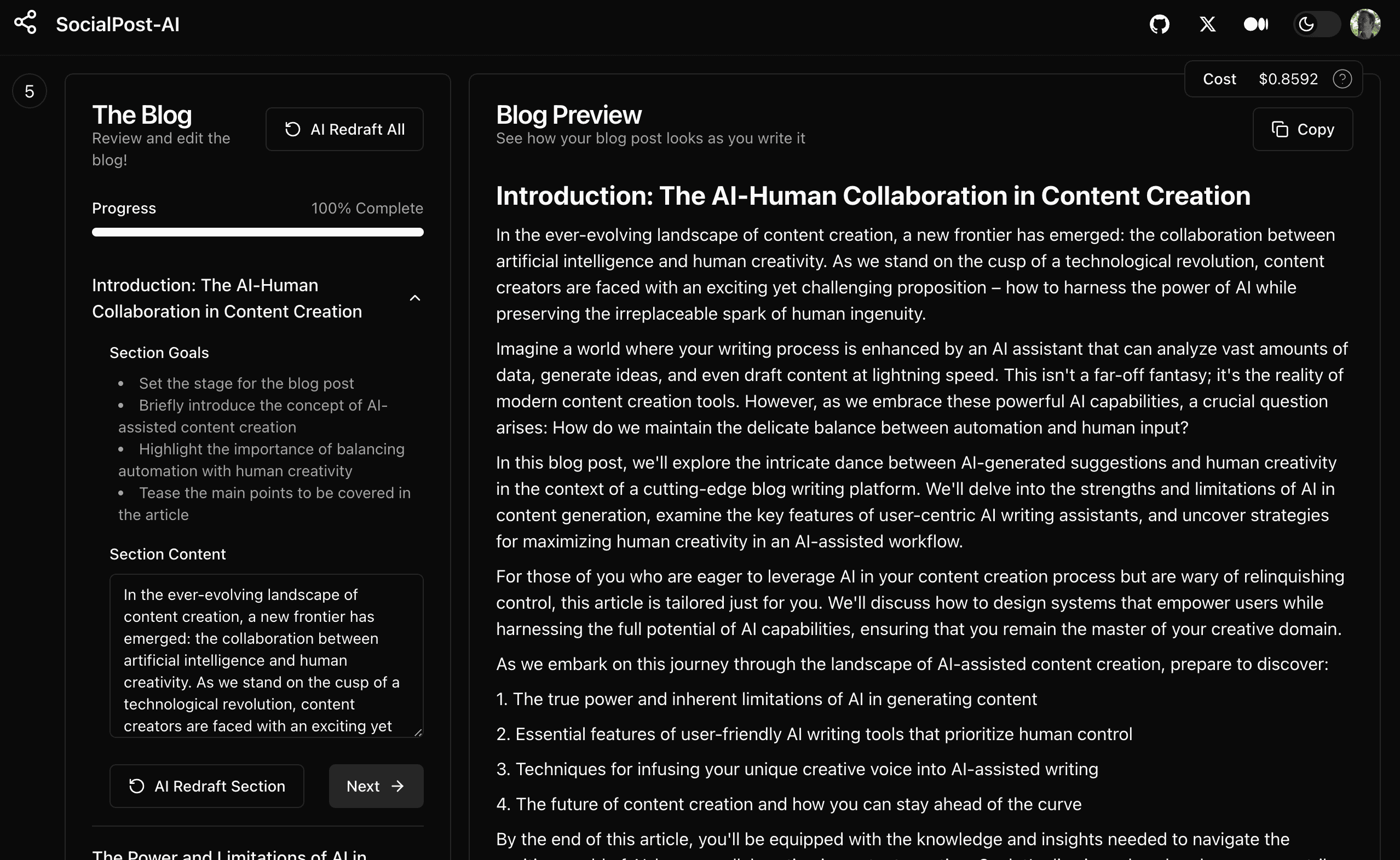Toggle the dark mode switch
Viewport: 1400px width, 860px height.
[x=1316, y=25]
